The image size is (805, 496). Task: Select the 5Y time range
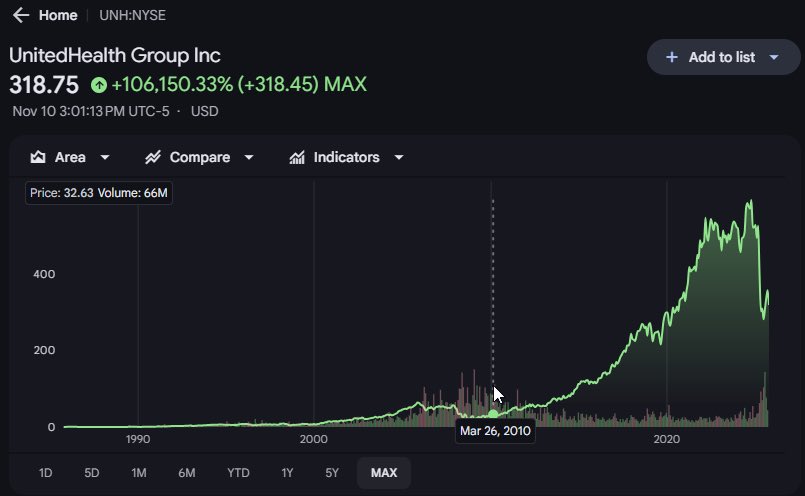coord(332,472)
